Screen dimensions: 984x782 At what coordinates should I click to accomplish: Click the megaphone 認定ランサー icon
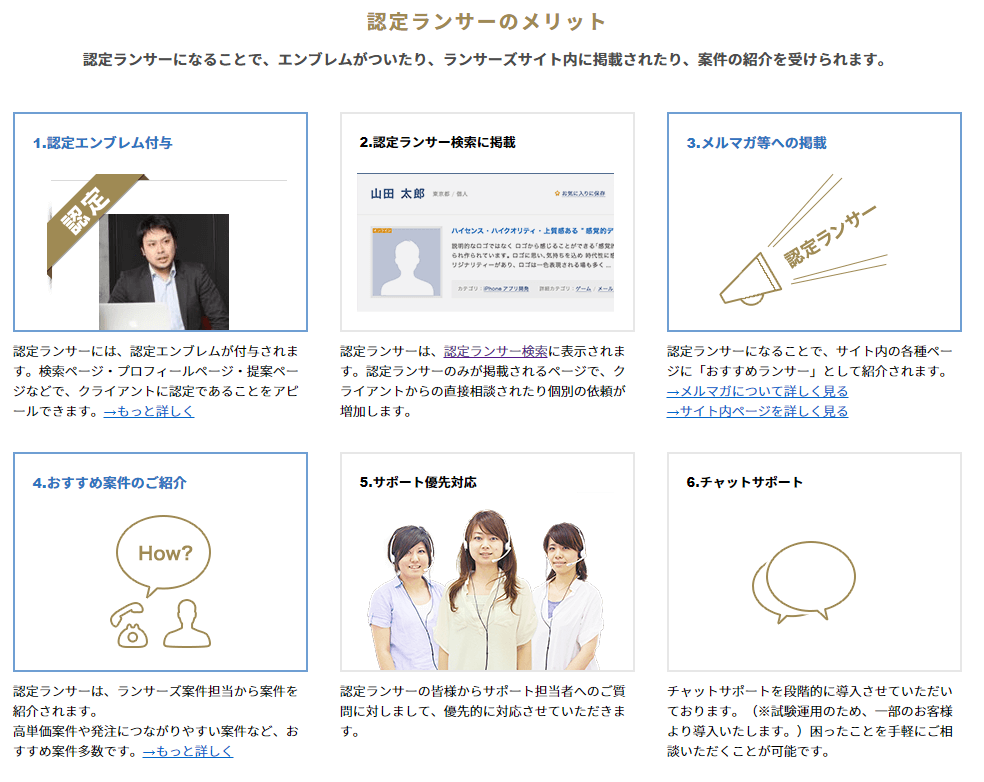[804, 241]
